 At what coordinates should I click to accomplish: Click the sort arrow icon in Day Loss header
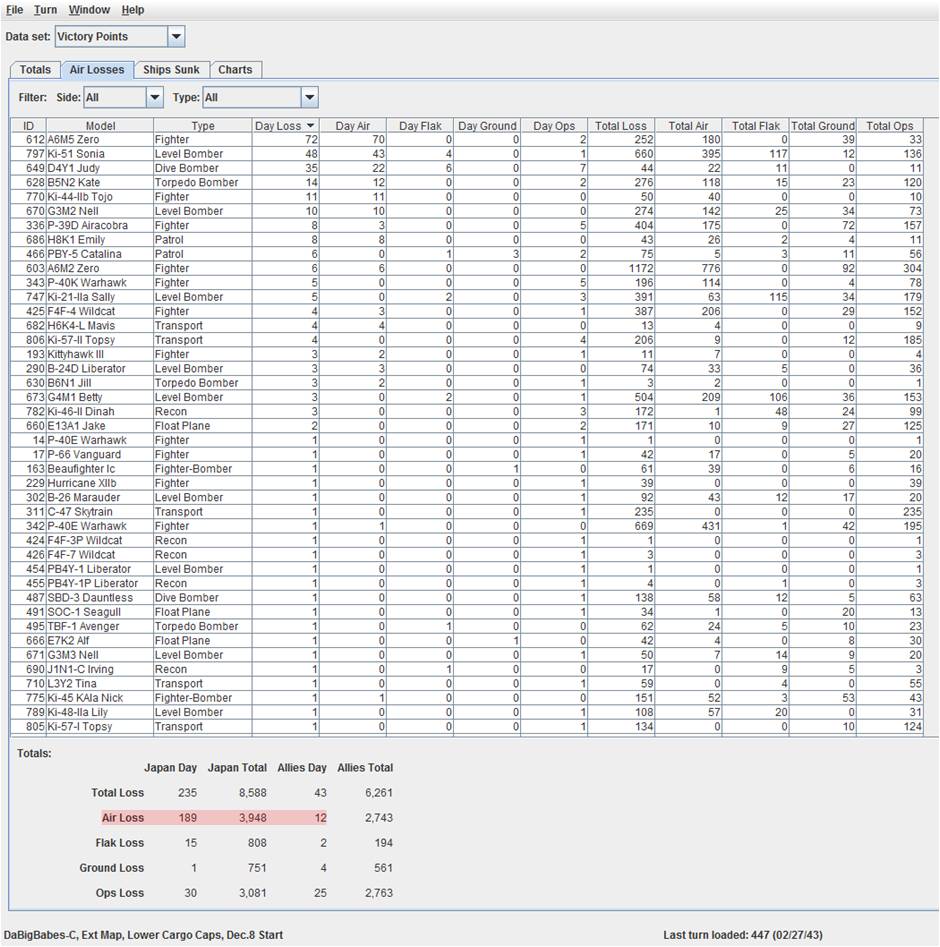click(311, 126)
